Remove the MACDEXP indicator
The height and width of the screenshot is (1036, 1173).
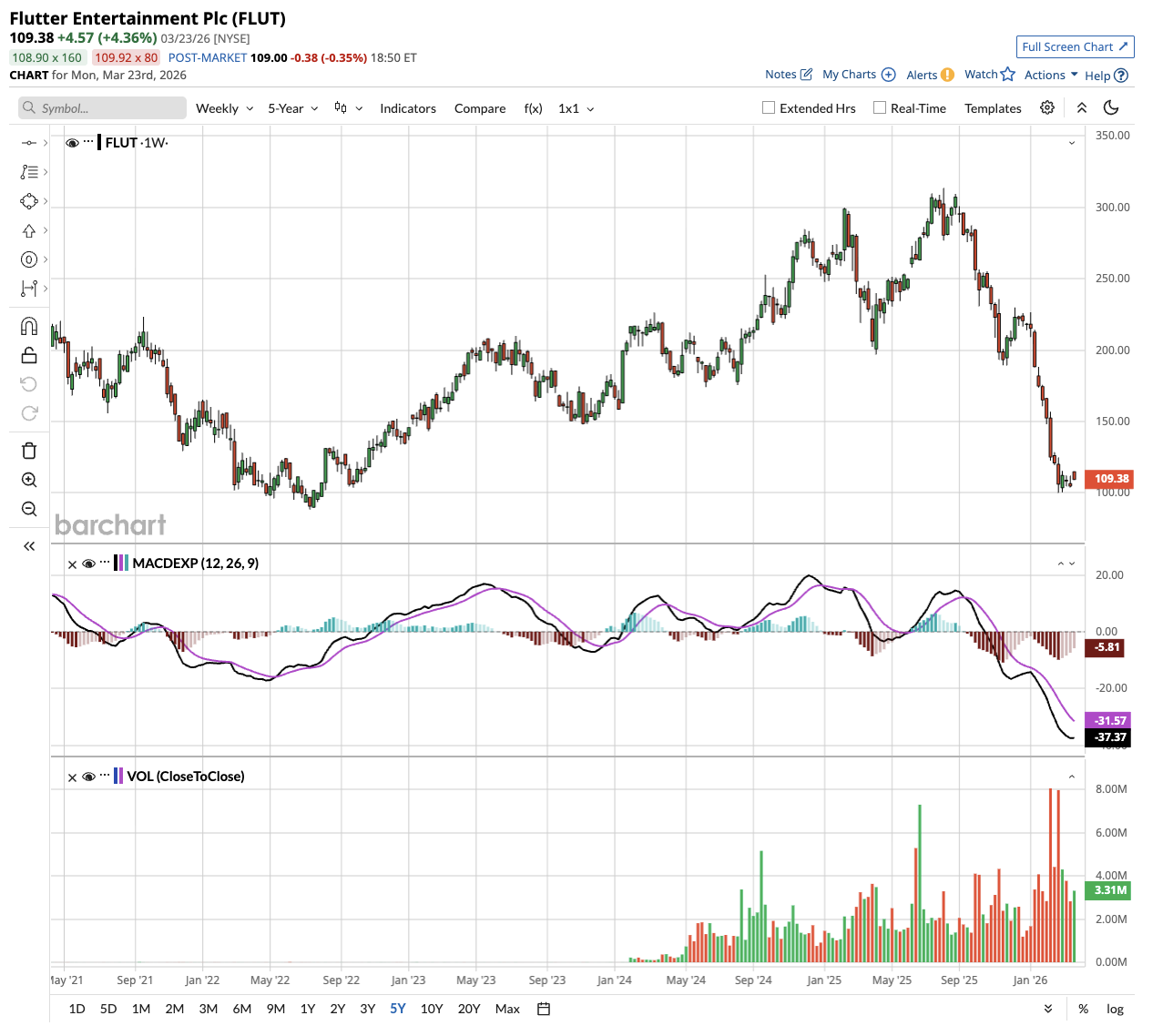pos(73,564)
